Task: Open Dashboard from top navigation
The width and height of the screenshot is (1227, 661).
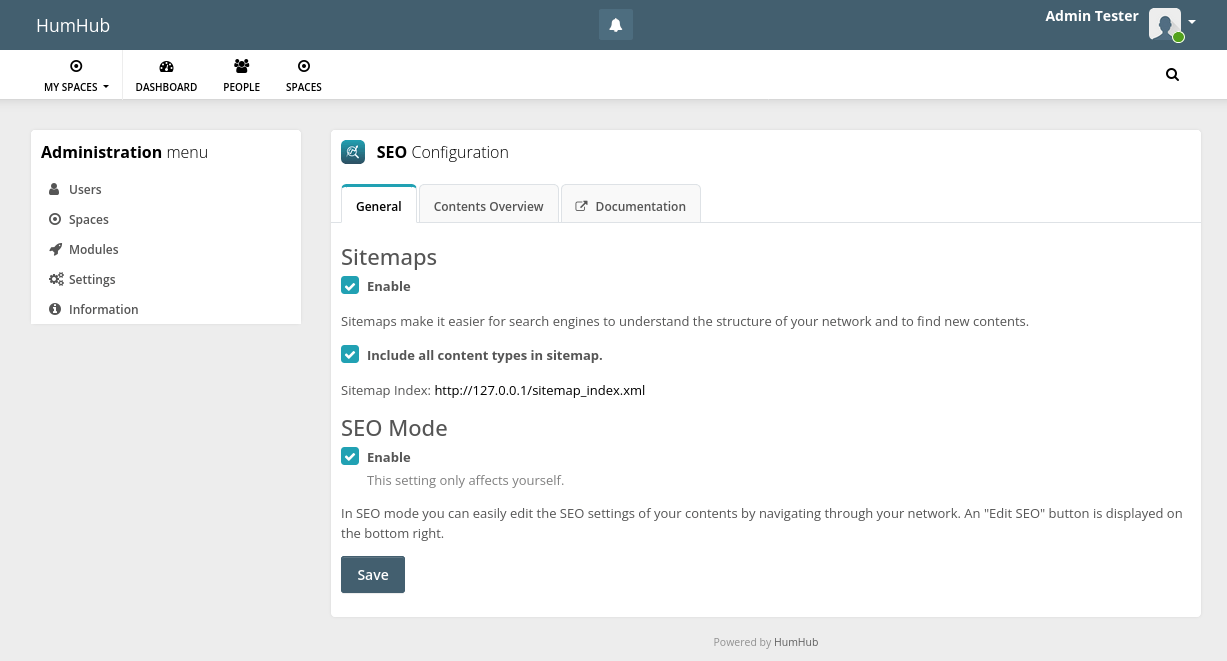Action: (166, 75)
